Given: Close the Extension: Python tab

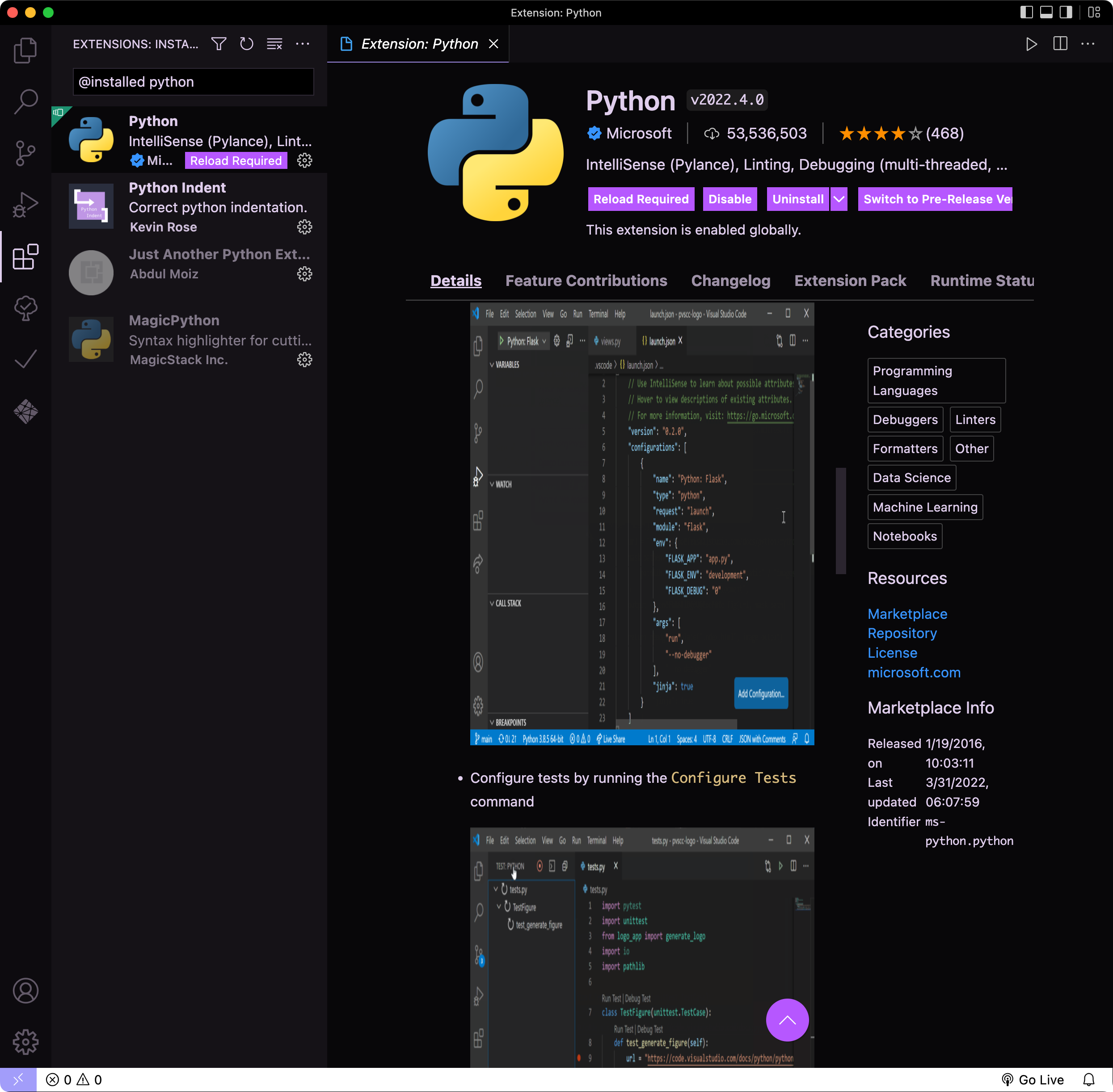Looking at the screenshot, I should point(493,44).
